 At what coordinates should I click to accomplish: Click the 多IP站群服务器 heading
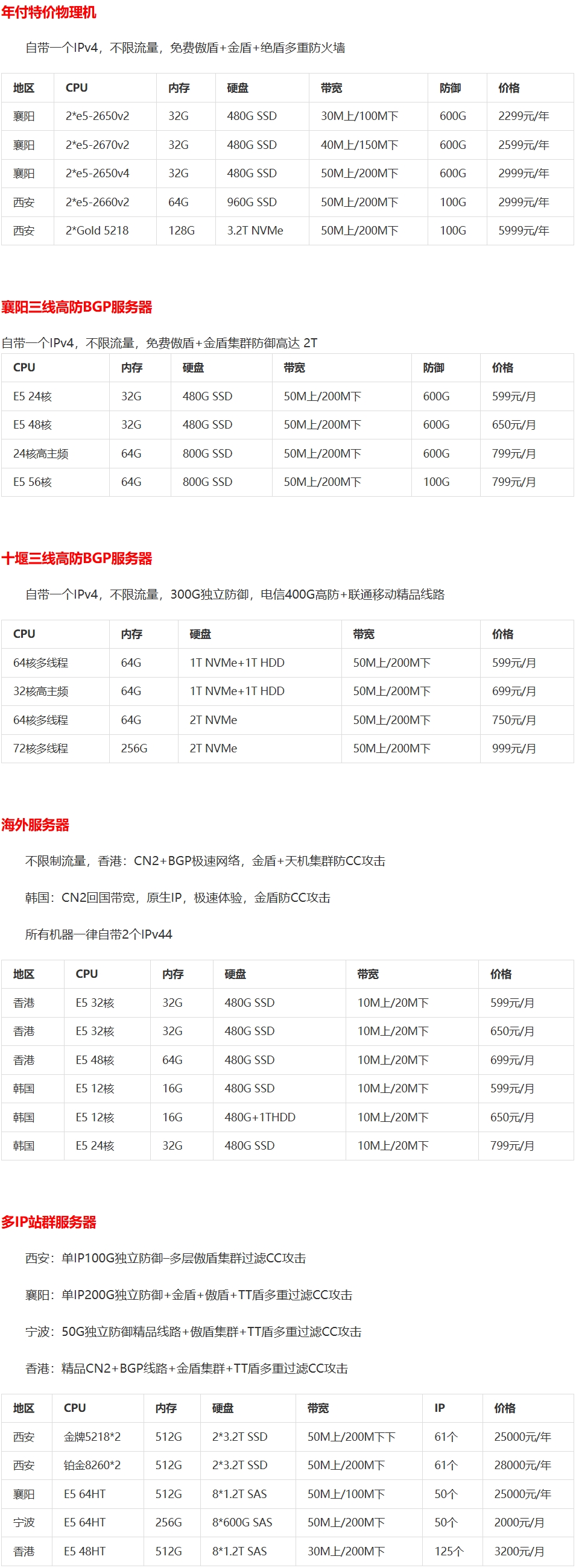coord(49,1222)
